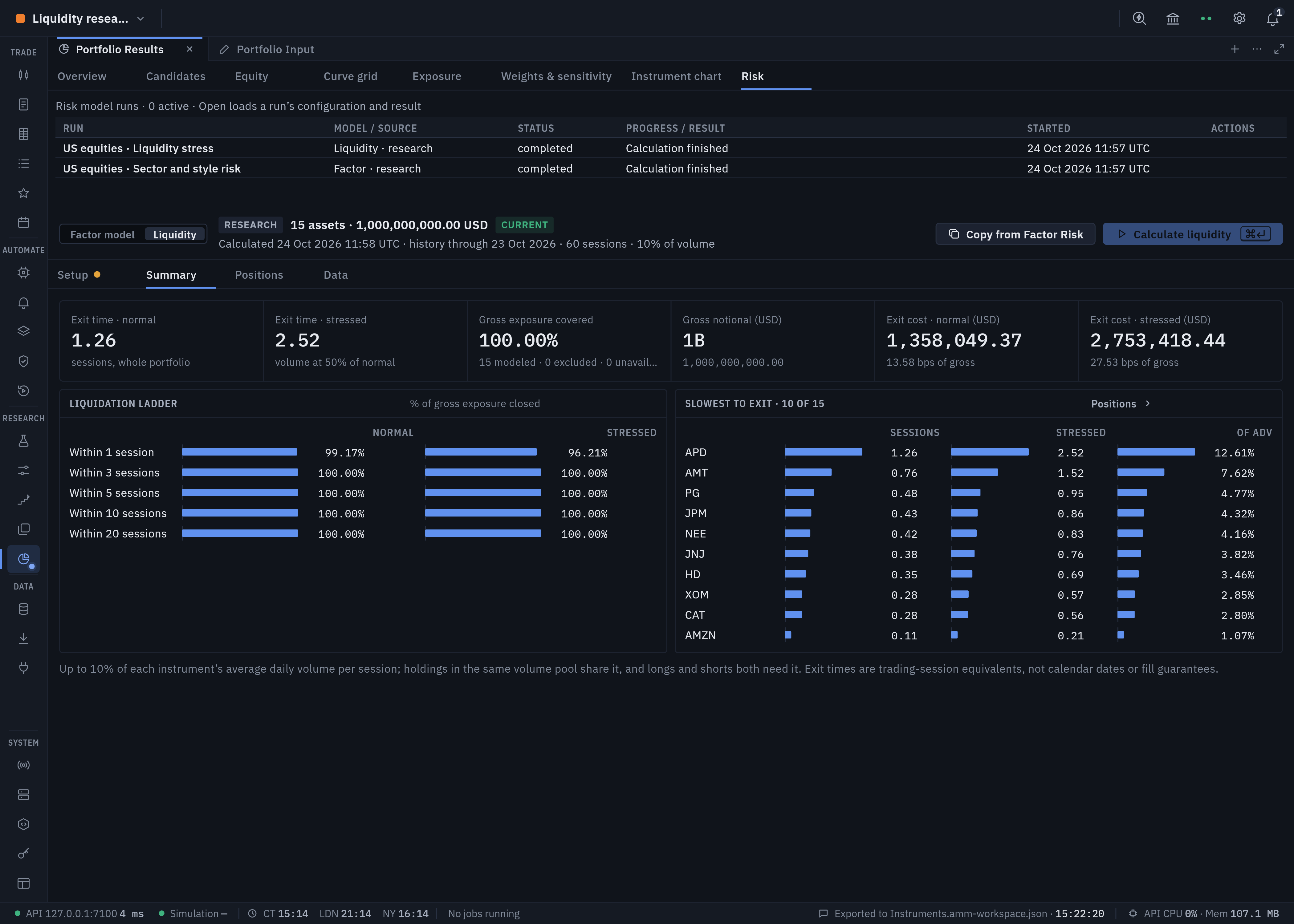Open the chip icon under Automate
Screen dimensions: 1294x924
[23, 273]
